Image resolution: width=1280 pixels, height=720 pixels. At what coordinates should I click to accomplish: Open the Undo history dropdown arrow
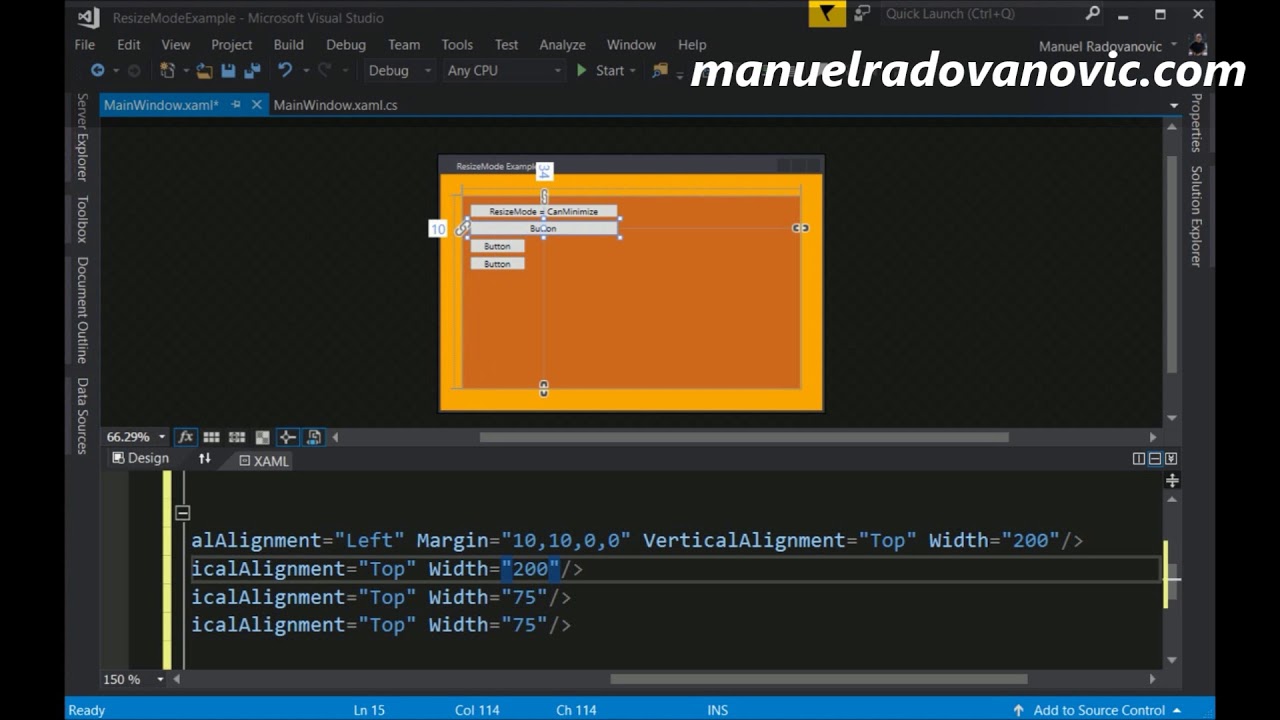click(306, 71)
